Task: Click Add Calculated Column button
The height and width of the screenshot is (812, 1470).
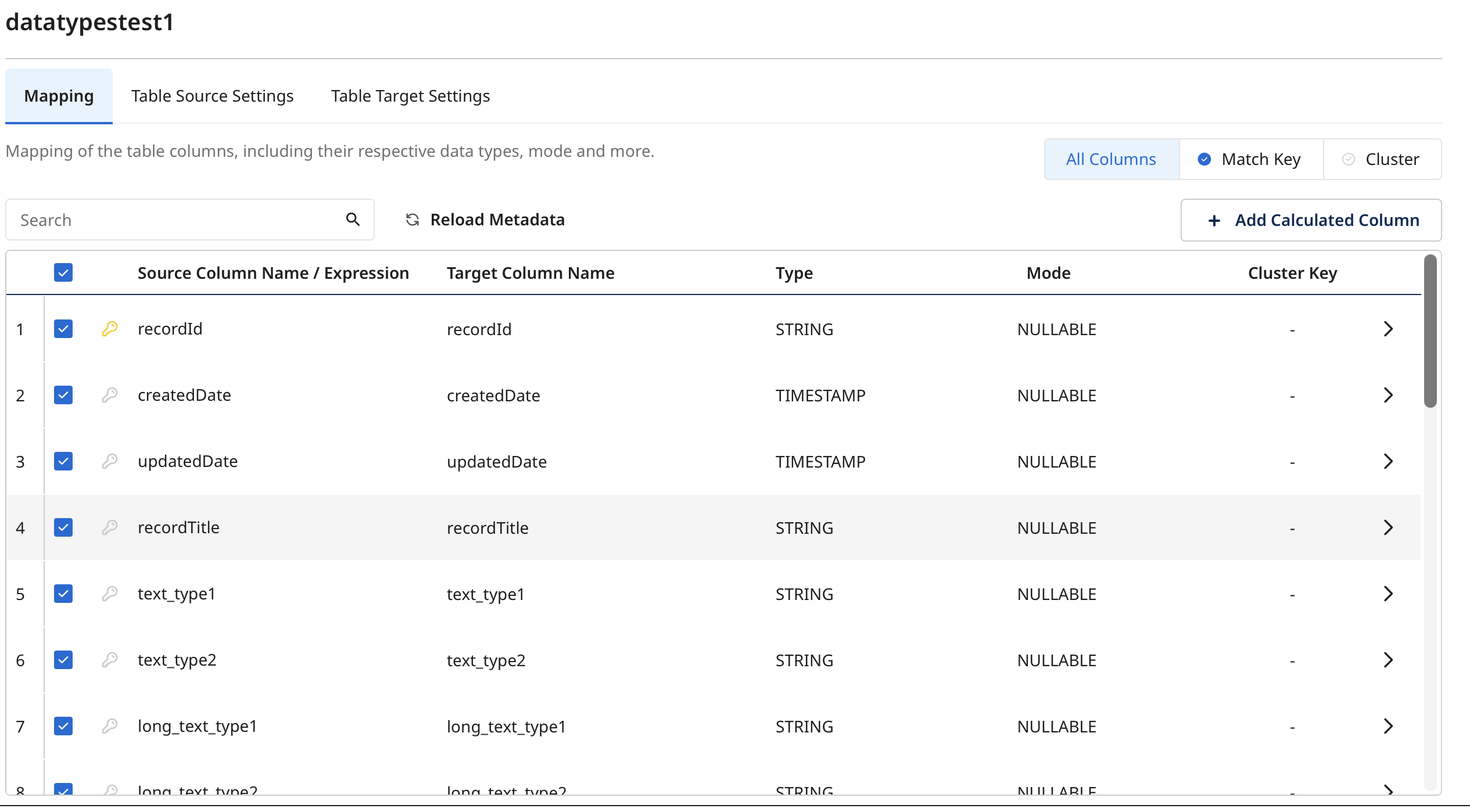Action: 1311,220
